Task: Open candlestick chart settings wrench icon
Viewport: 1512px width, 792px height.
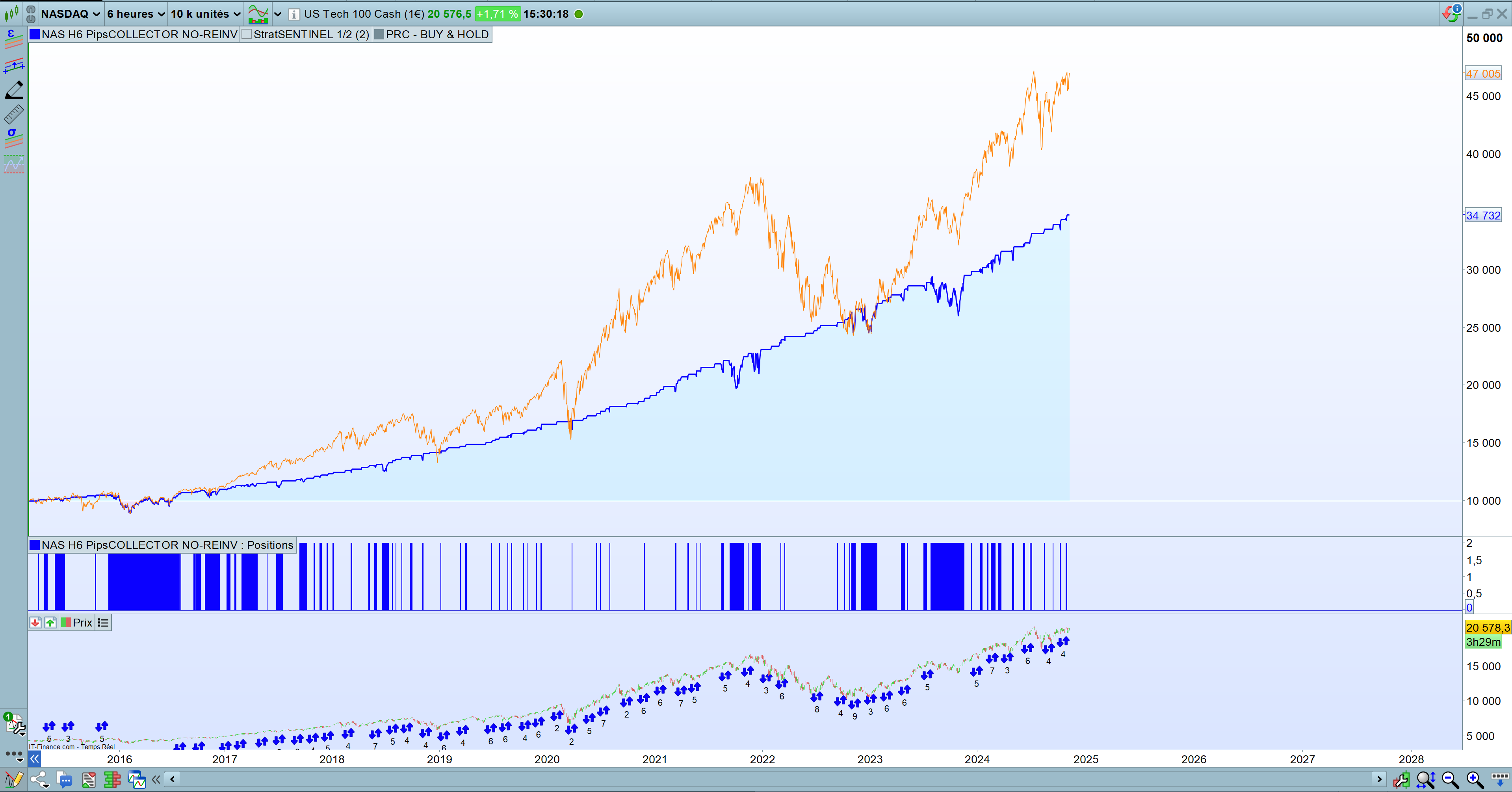Action: pyautogui.click(x=1401, y=780)
